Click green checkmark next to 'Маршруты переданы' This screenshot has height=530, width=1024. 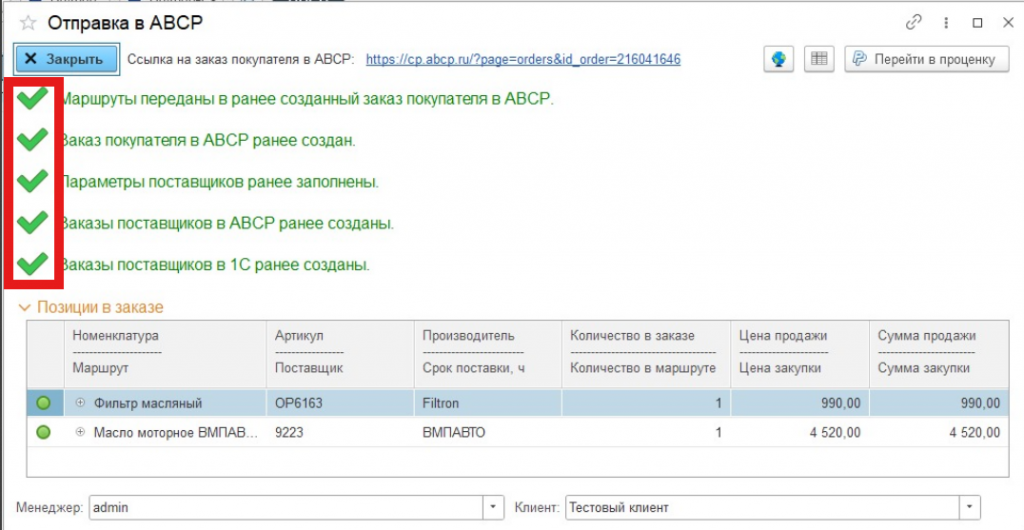[33, 98]
